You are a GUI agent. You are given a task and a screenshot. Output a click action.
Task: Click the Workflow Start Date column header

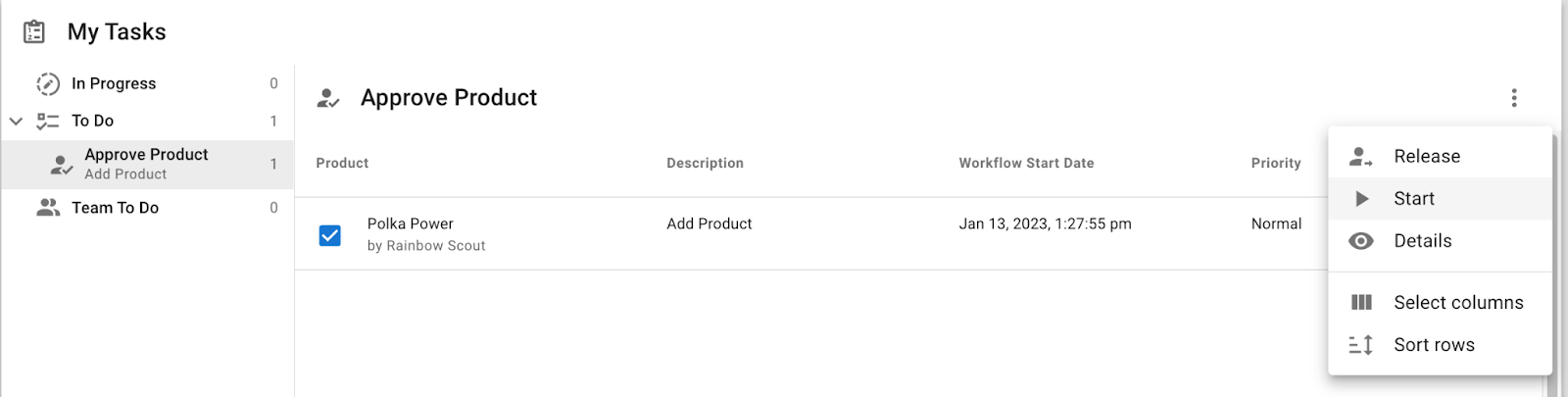point(1026,163)
